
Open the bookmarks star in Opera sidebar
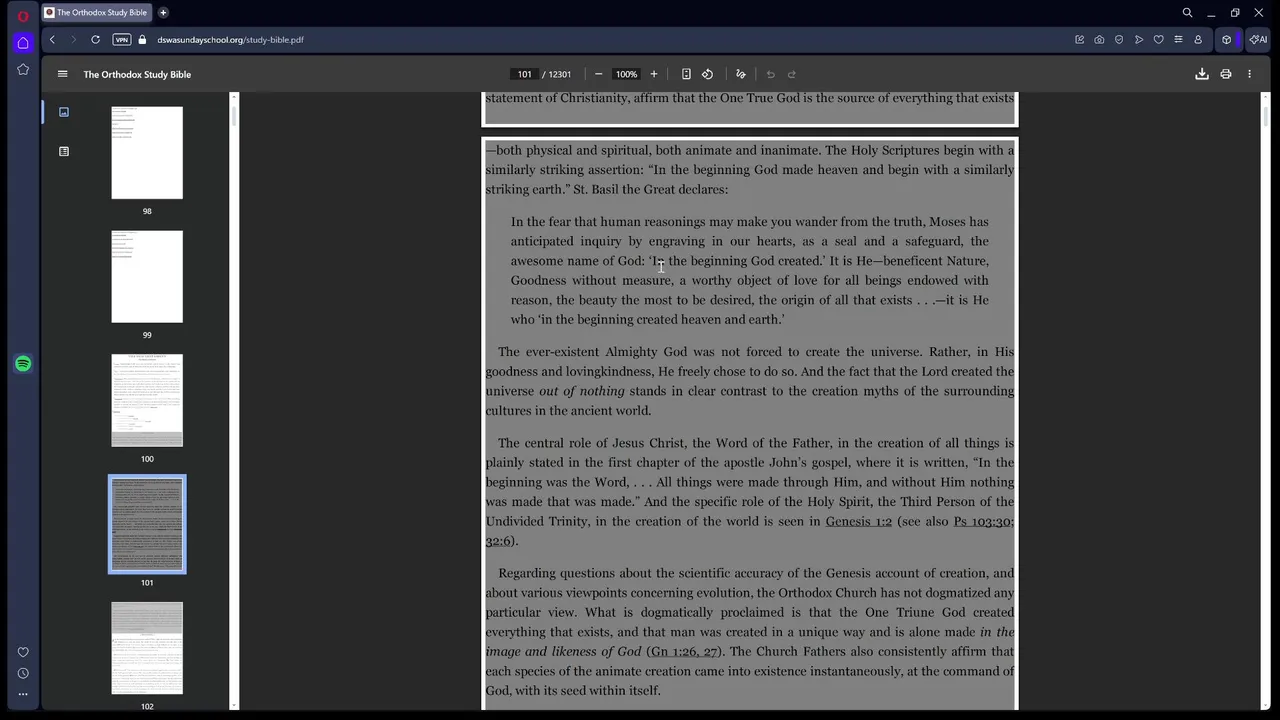point(23,69)
